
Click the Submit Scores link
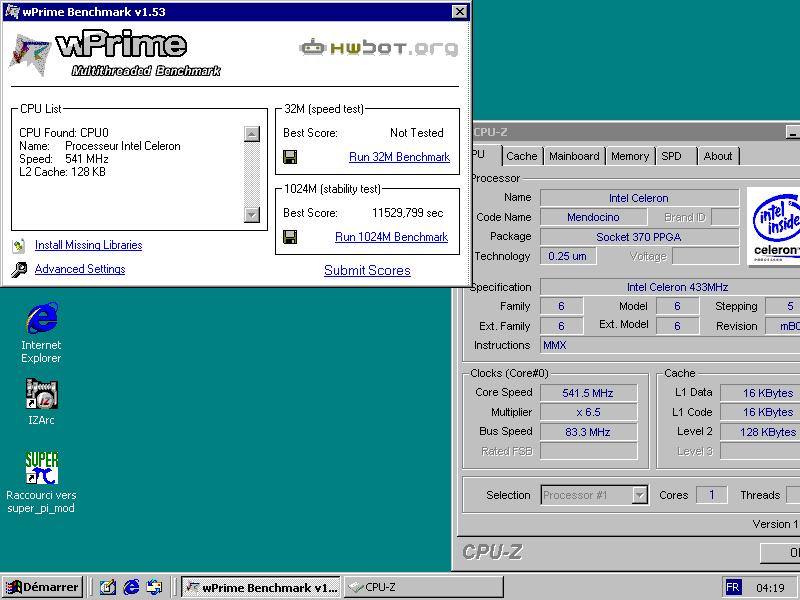(x=367, y=270)
